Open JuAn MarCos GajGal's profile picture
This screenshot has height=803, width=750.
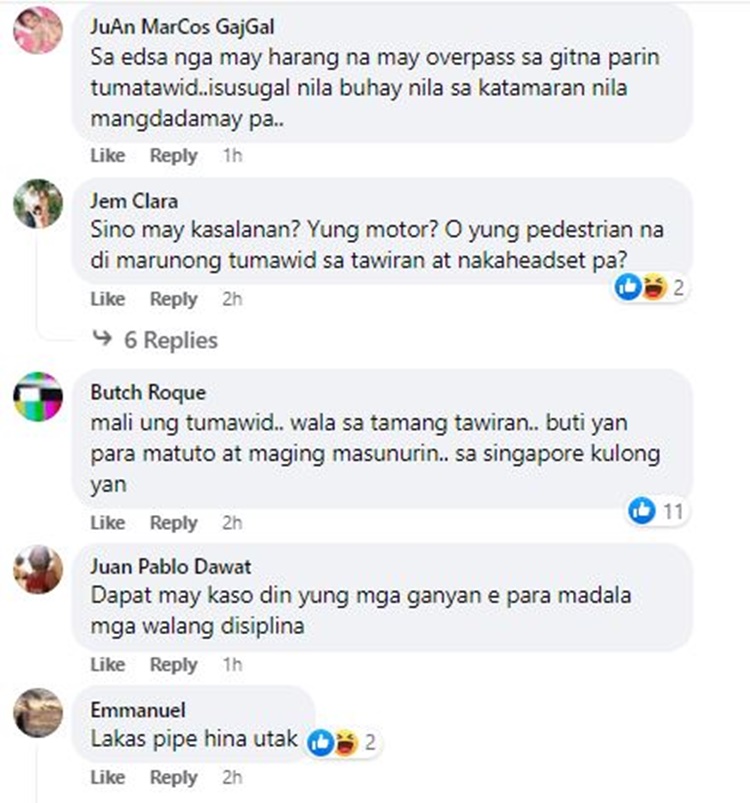[38, 30]
